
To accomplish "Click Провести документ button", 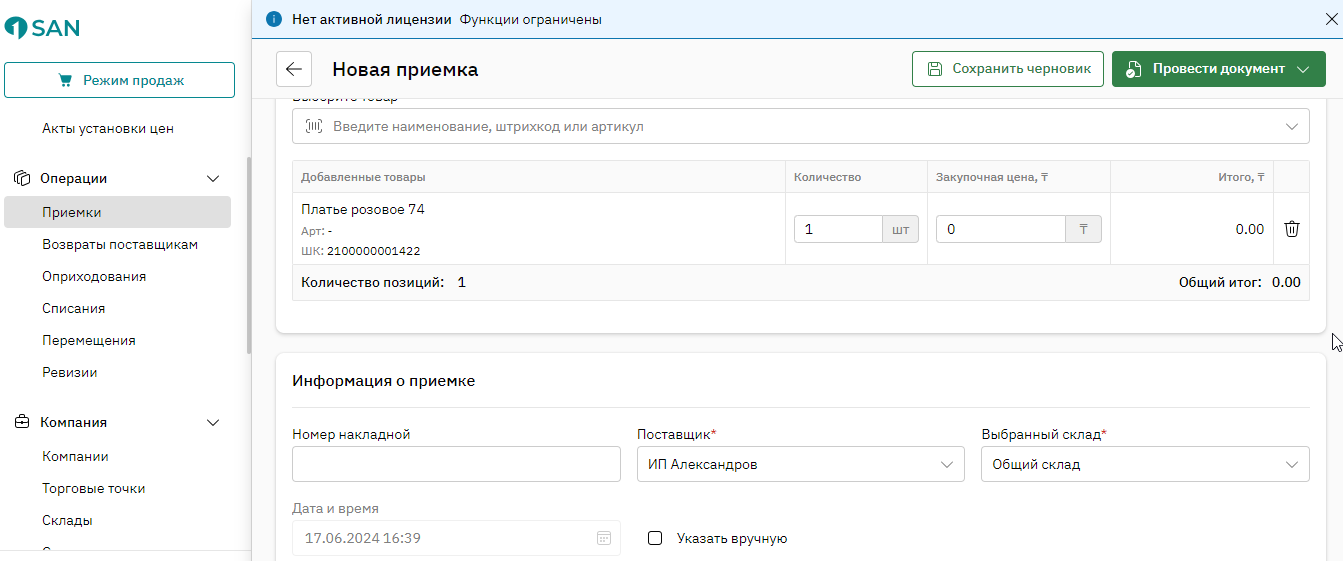I will (1218, 69).
